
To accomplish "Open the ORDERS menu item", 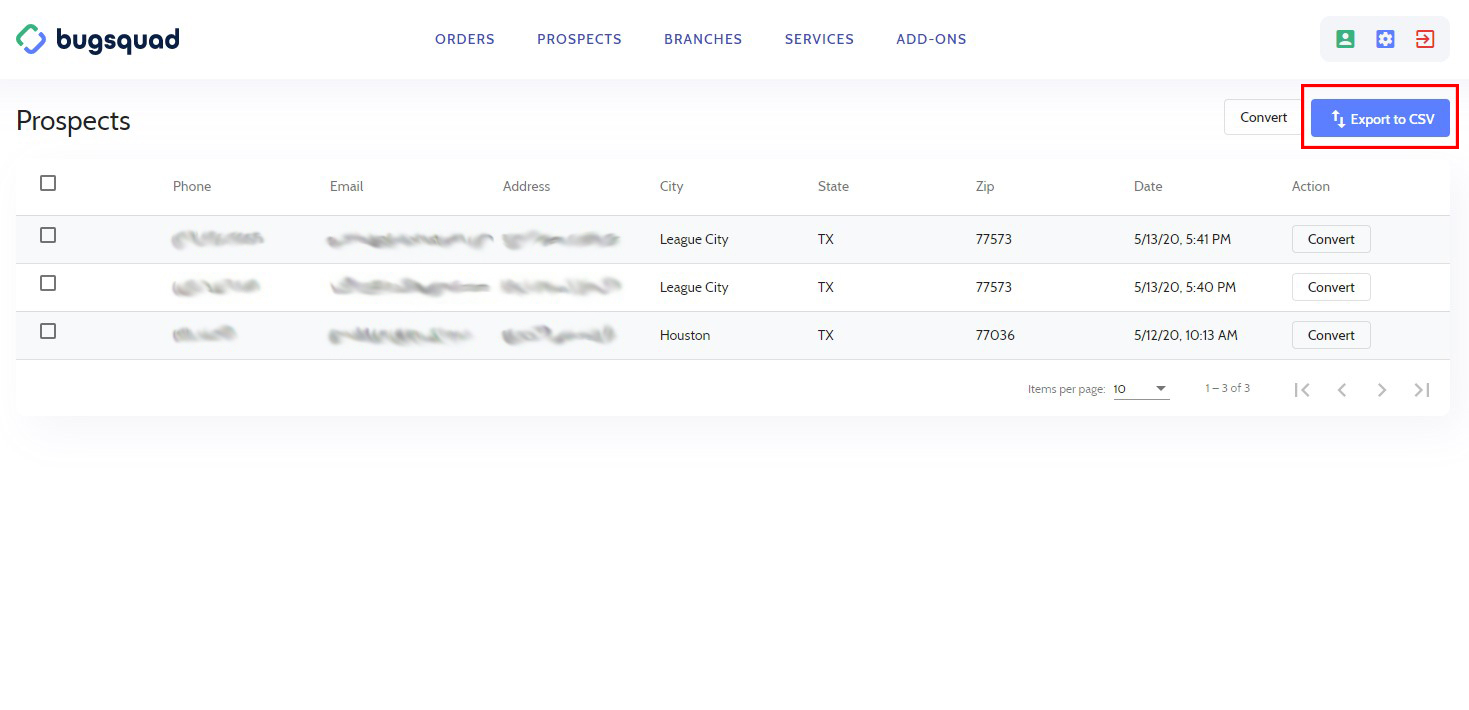I will 465,39.
